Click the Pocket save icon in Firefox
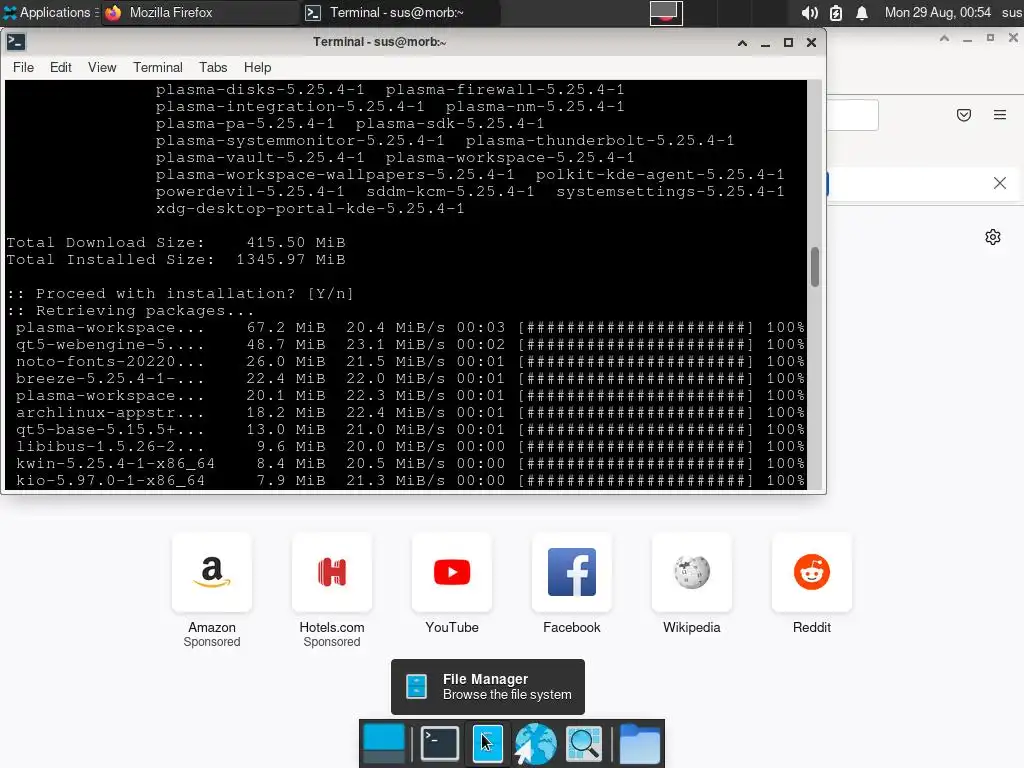Screen dimensions: 1024x768 963,115
